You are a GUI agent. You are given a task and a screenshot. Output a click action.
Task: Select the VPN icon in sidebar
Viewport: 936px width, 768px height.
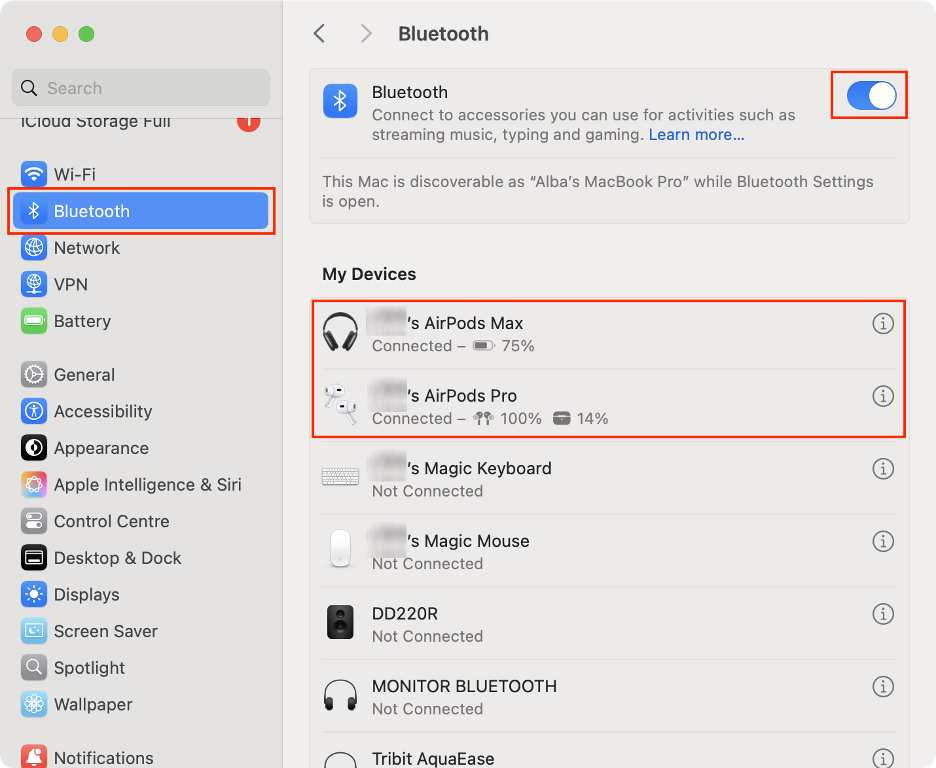(34, 284)
